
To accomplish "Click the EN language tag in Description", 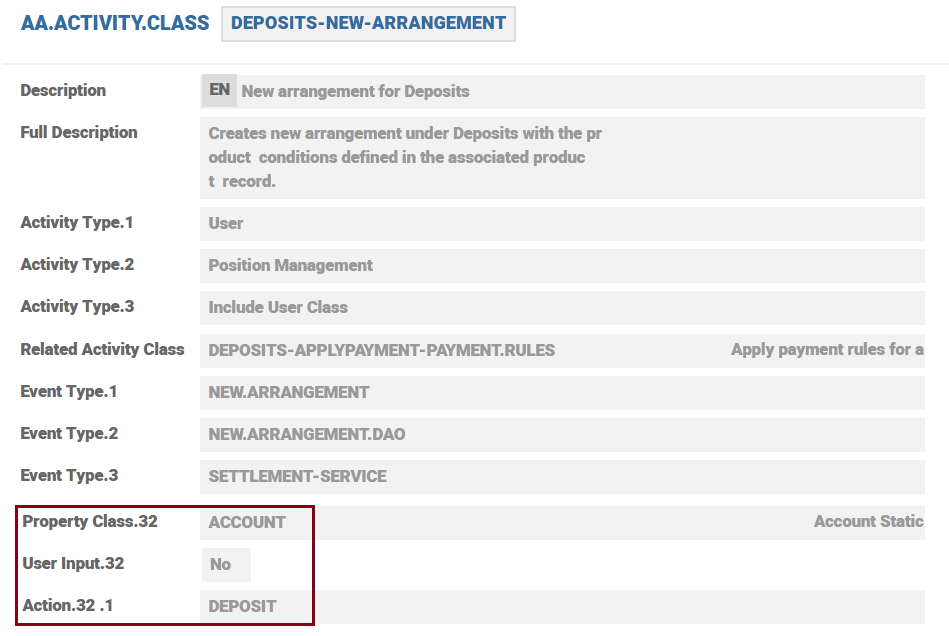I will 219,90.
